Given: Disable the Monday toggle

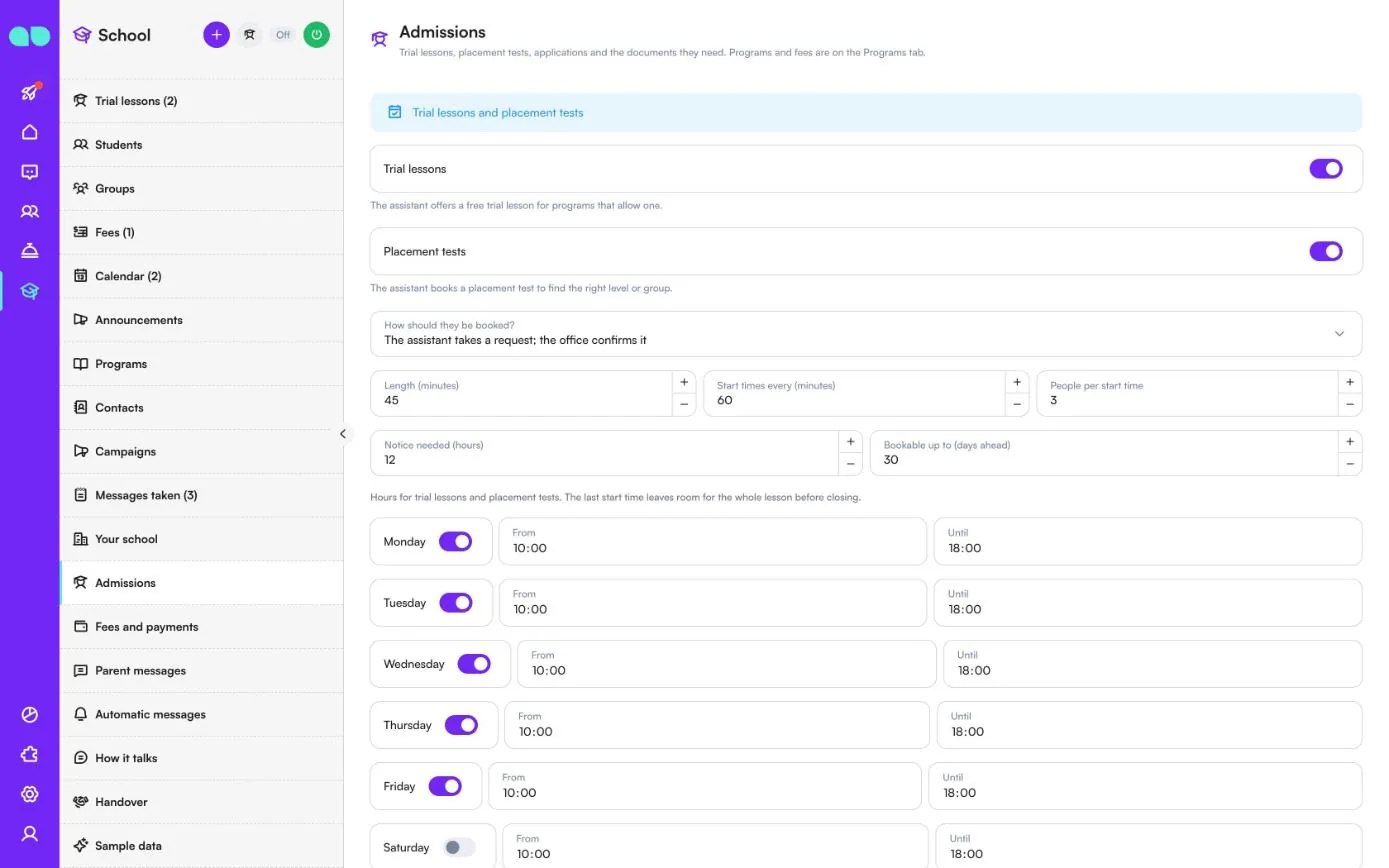Looking at the screenshot, I should tap(455, 542).
